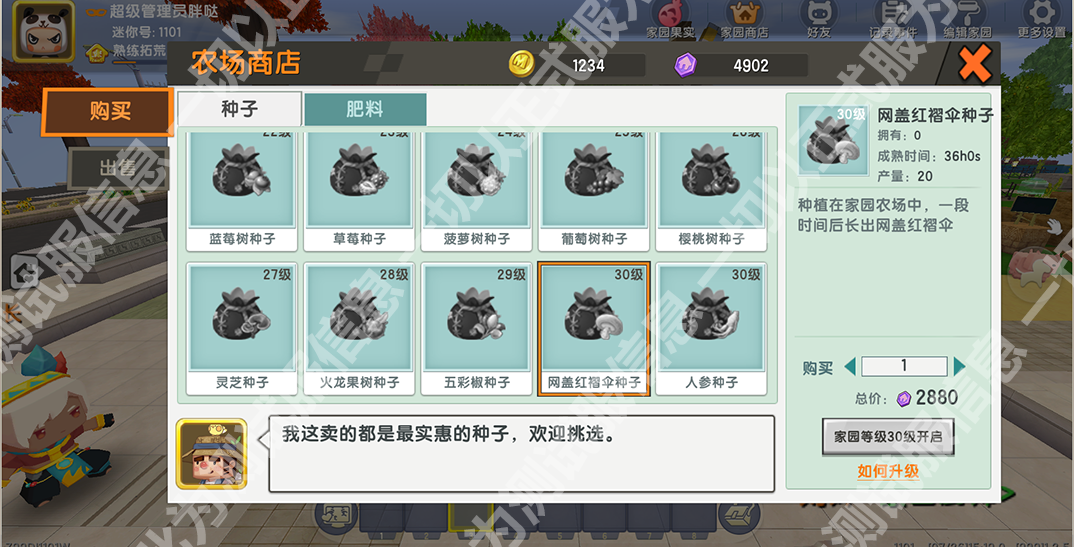Switch to the 出售 sell panel

click(x=118, y=168)
